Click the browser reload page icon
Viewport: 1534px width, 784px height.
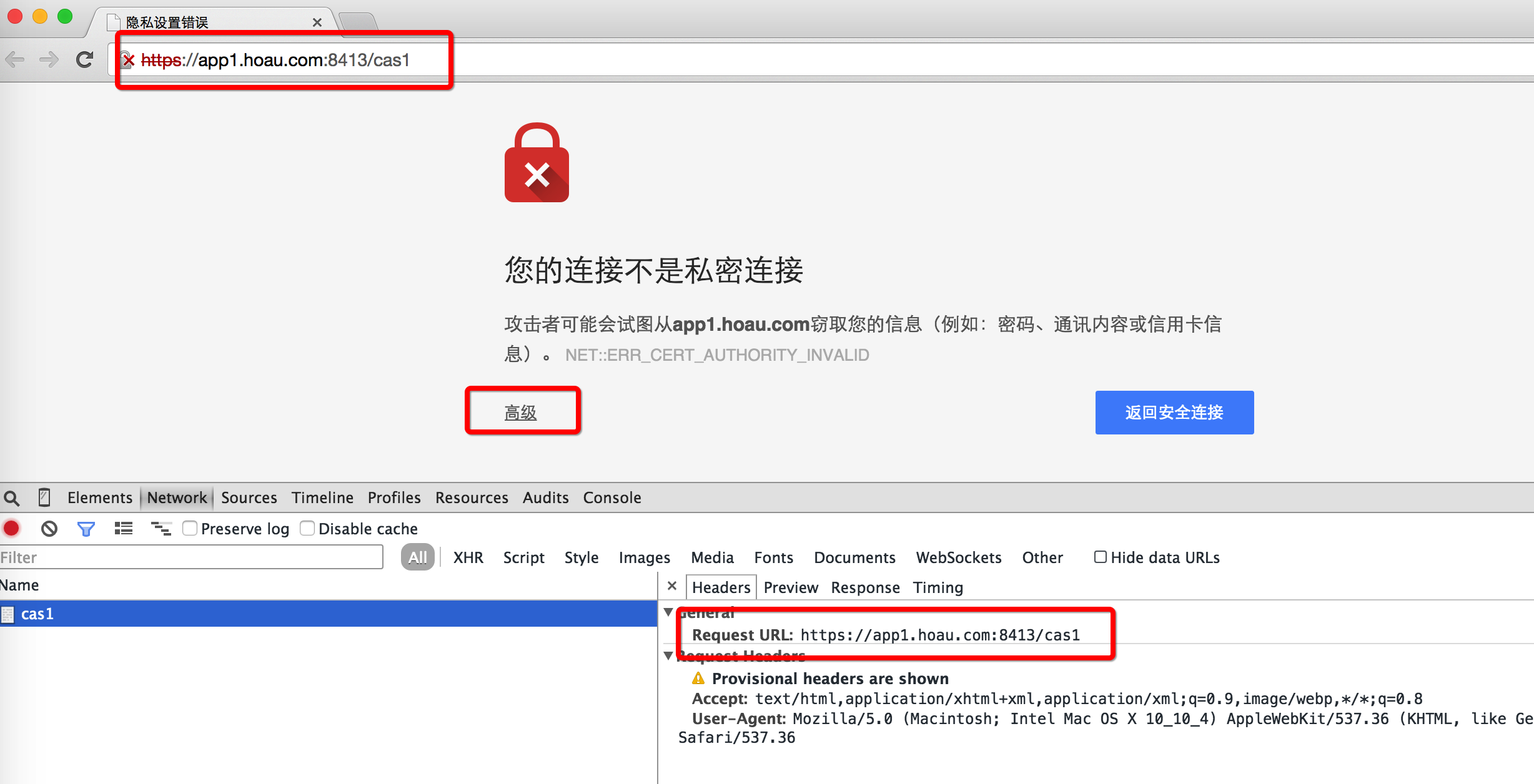point(84,60)
